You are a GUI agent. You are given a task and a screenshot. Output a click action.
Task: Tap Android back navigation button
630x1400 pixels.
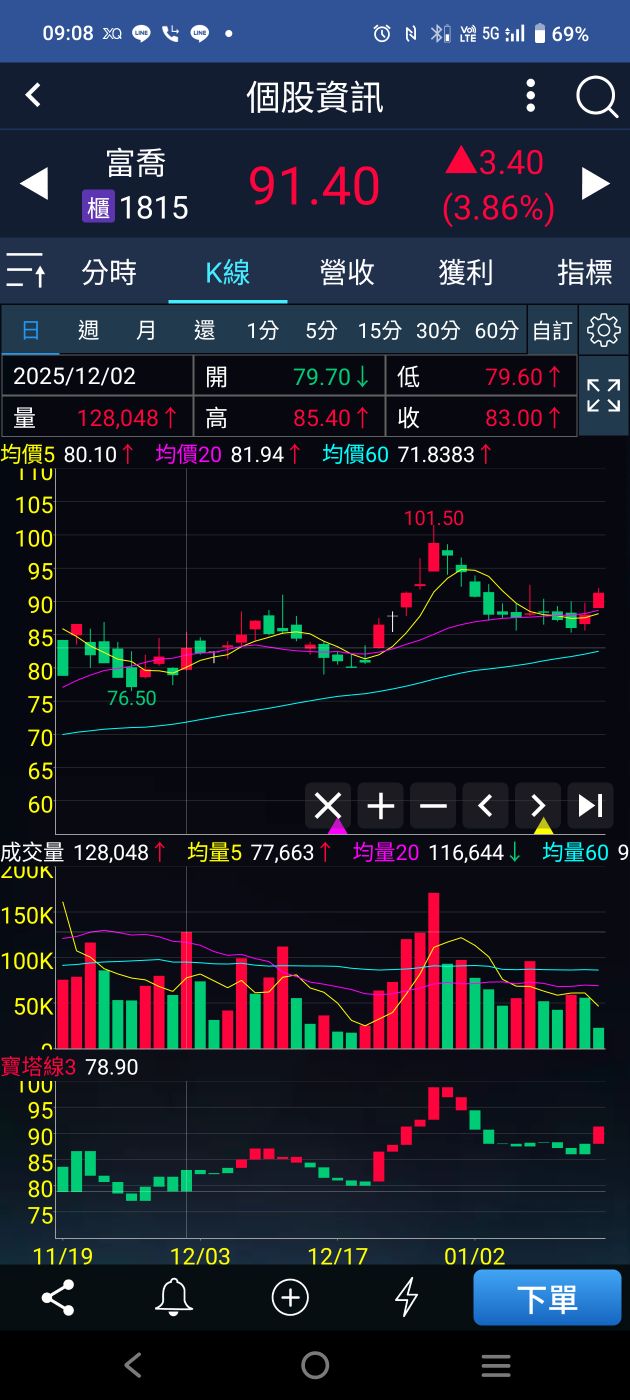133,1365
